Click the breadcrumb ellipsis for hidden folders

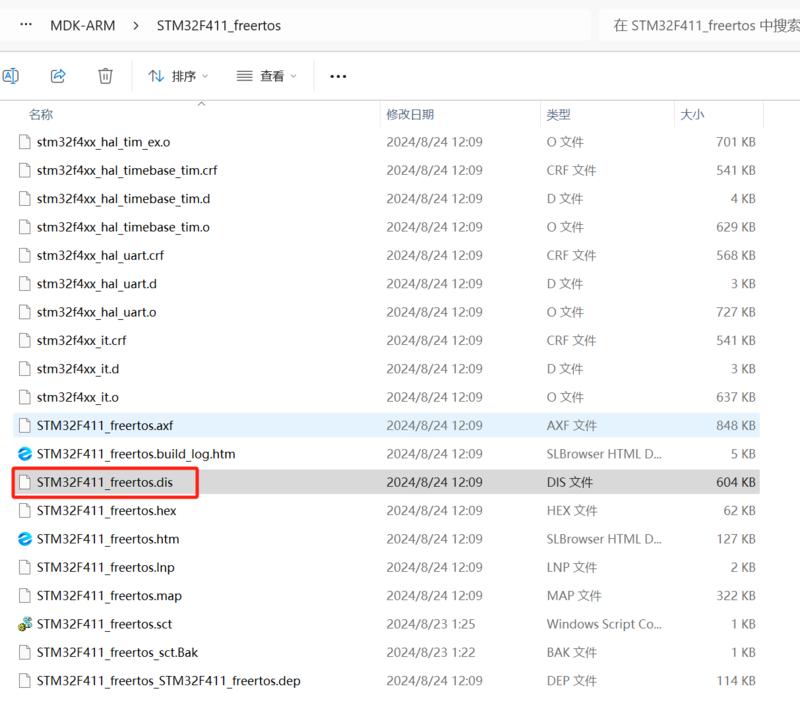[26, 24]
